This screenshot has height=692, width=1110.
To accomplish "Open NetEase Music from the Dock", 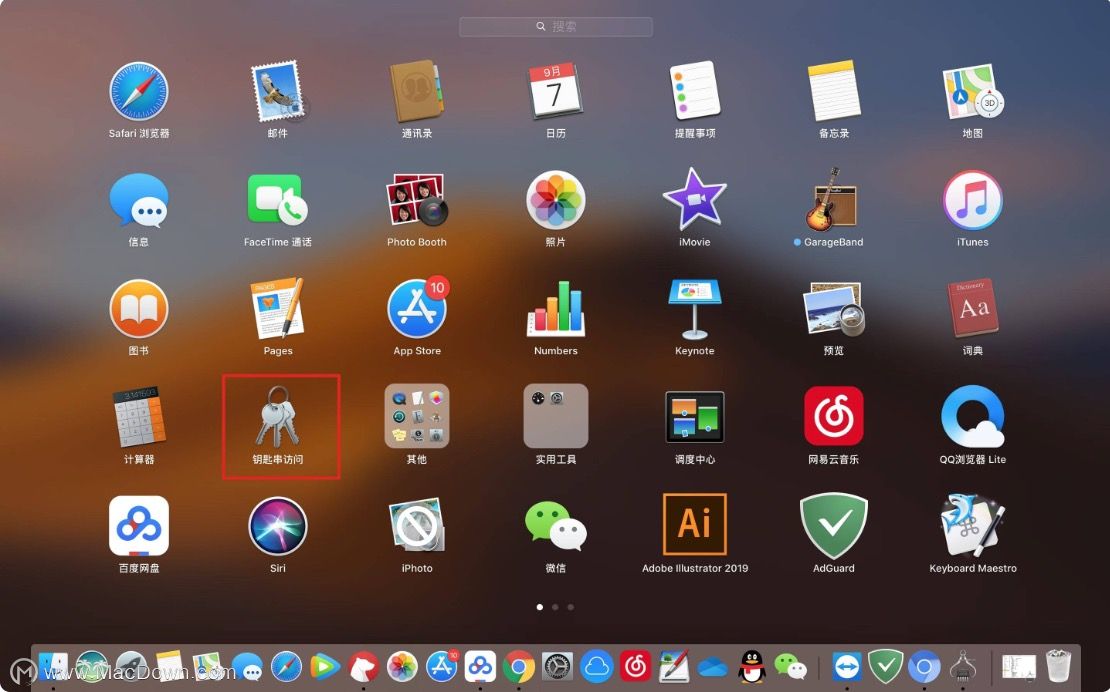I will pos(635,667).
